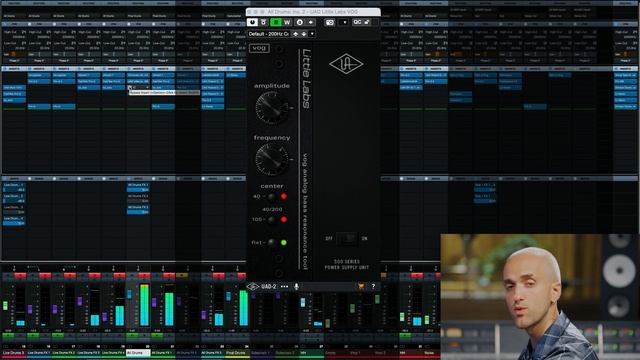
Task: Click the All Drums channel fader
Action: pyautogui.click(x=129, y=295)
